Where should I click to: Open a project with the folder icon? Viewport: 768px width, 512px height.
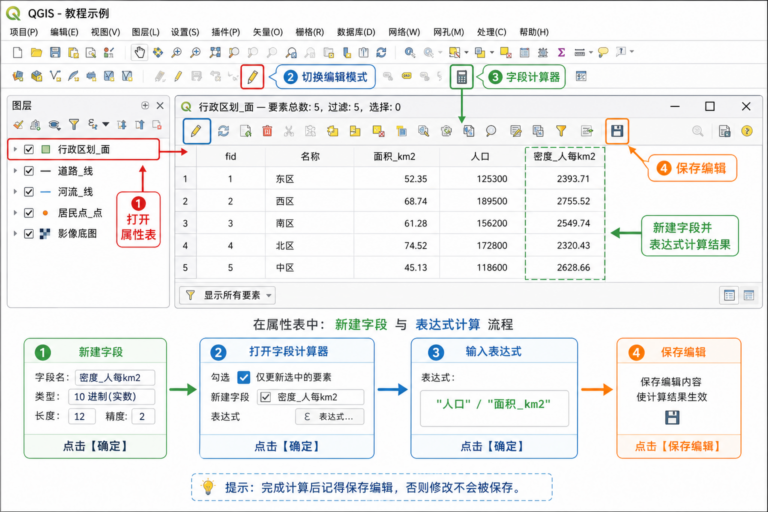click(x=36, y=52)
